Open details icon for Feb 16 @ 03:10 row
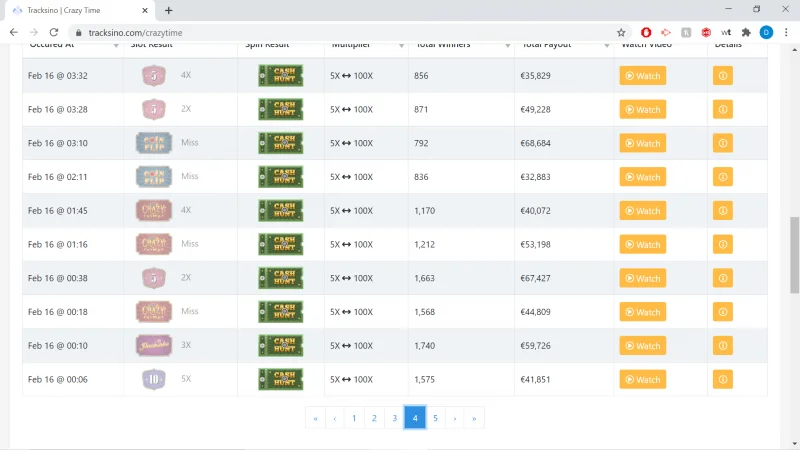Image resolution: width=800 pixels, height=450 pixels. [722, 143]
